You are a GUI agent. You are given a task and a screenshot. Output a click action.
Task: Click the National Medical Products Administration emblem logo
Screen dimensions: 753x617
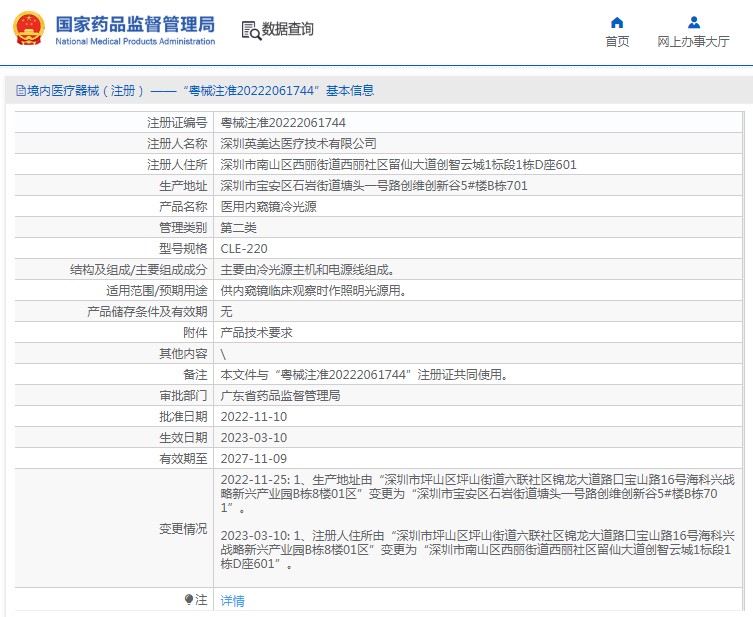pyautogui.click(x=28, y=29)
